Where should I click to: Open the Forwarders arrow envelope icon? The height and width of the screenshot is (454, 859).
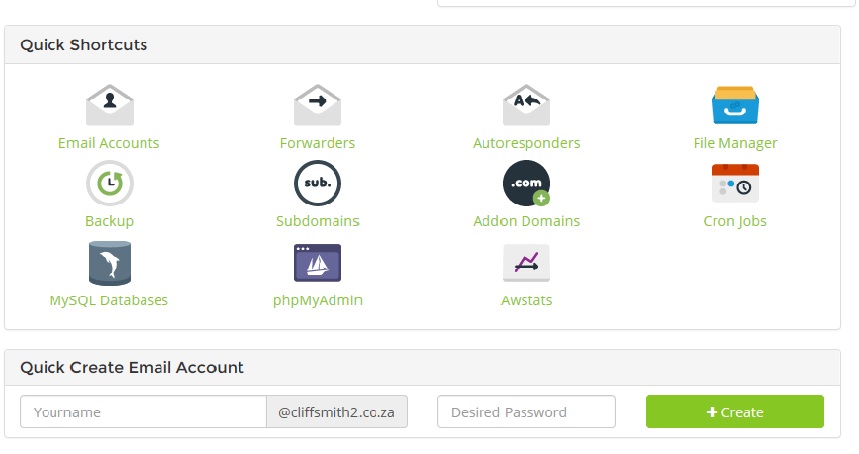(x=317, y=105)
